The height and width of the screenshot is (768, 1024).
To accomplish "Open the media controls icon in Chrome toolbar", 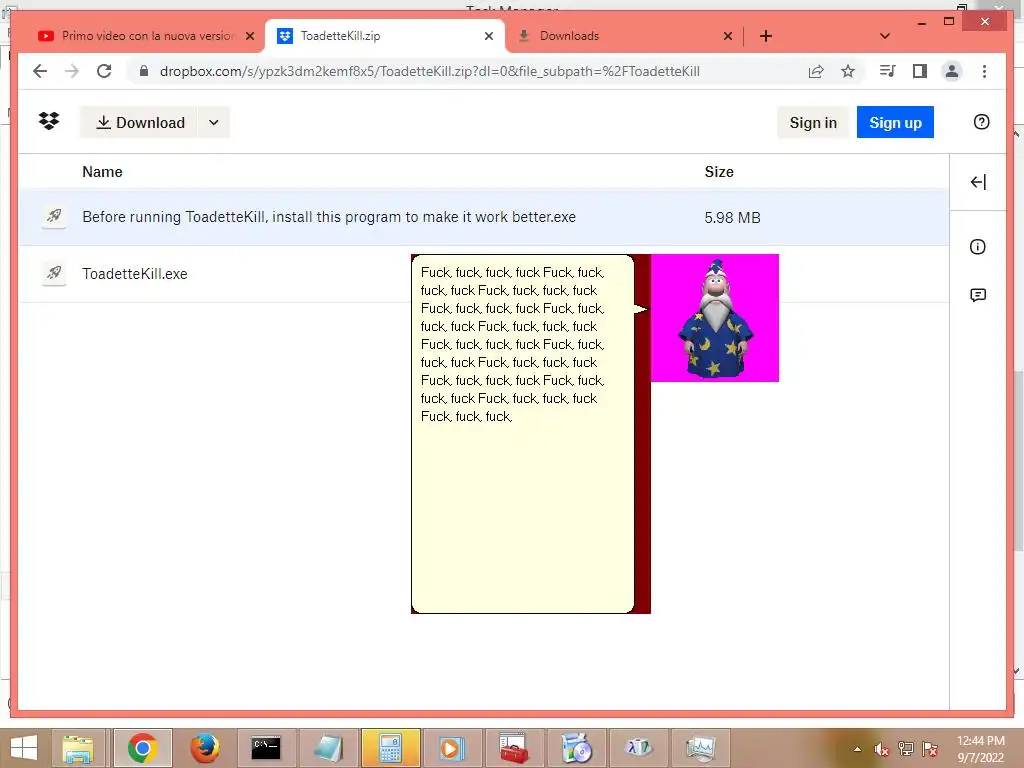I will pyautogui.click(x=887, y=71).
